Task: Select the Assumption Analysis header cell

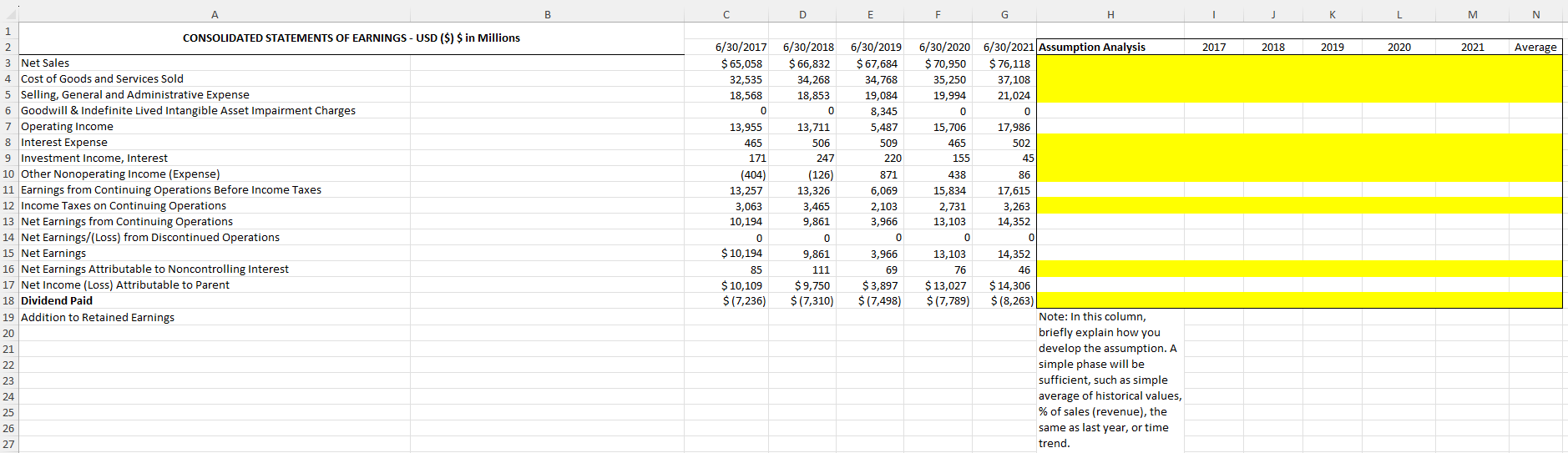Action: tap(1110, 47)
